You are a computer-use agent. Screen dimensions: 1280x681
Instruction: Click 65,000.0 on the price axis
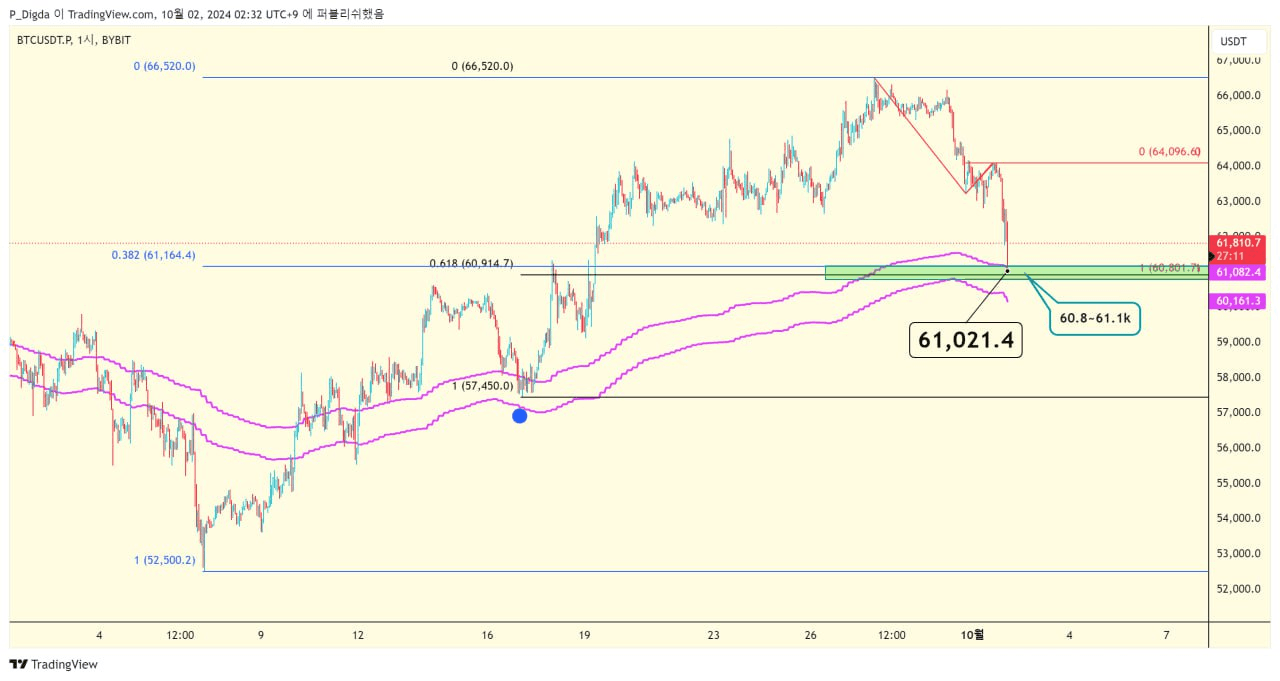(1238, 131)
